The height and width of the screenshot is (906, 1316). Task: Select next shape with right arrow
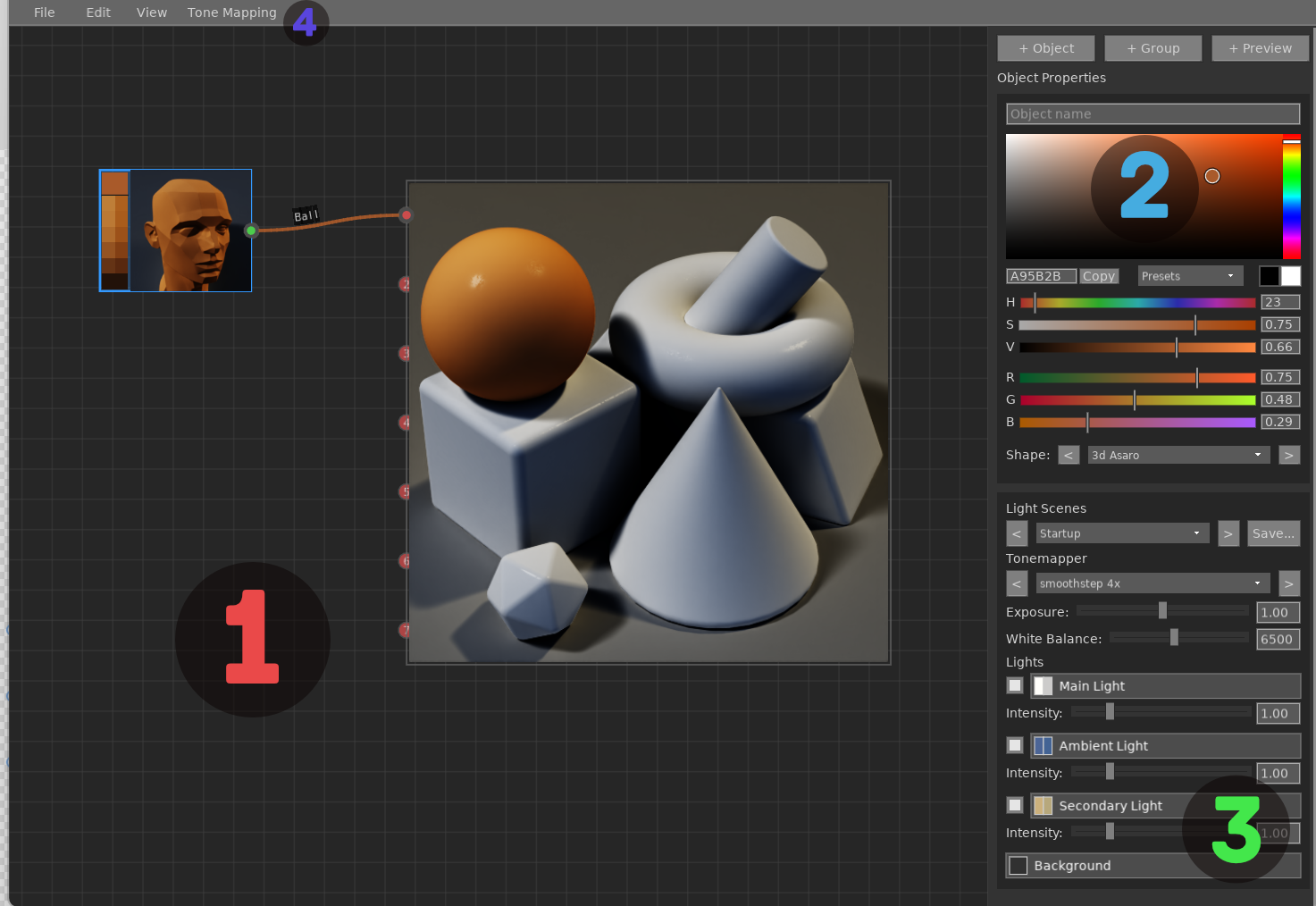[1288, 455]
